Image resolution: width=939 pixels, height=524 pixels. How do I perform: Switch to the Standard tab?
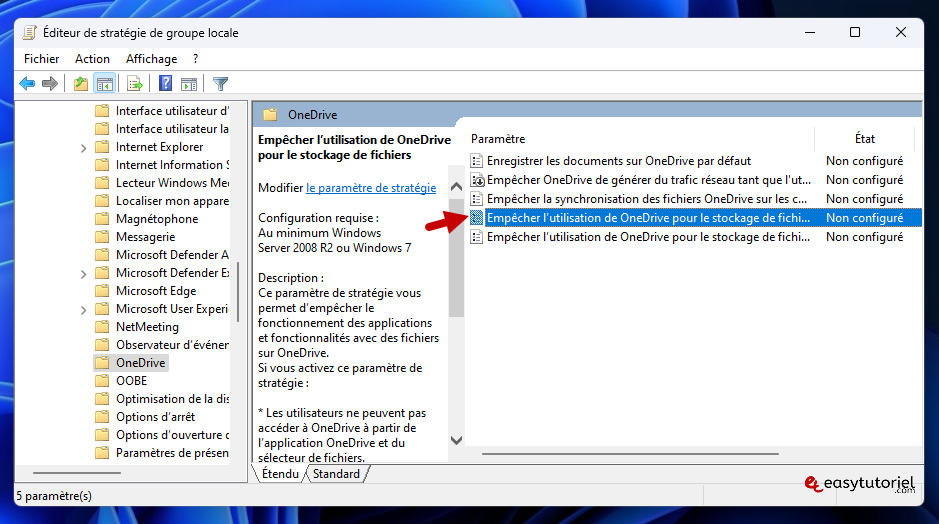337,474
